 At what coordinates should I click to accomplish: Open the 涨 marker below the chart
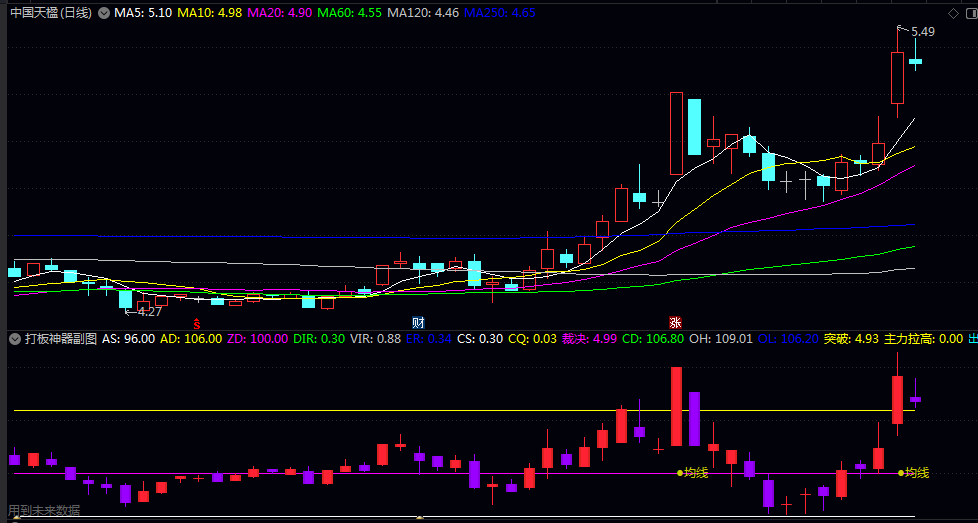(675, 323)
